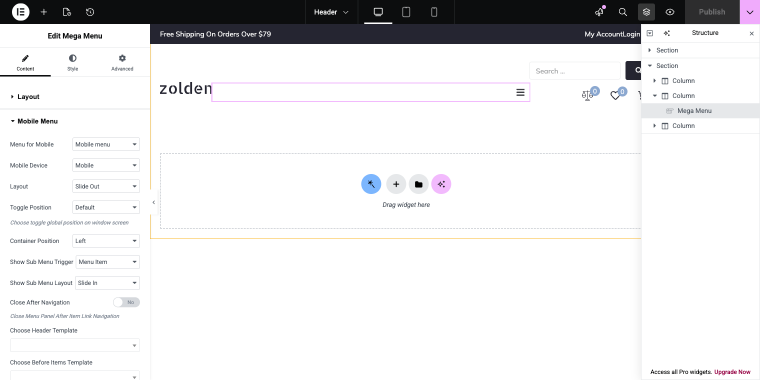Click the Publish button

pos(712,12)
